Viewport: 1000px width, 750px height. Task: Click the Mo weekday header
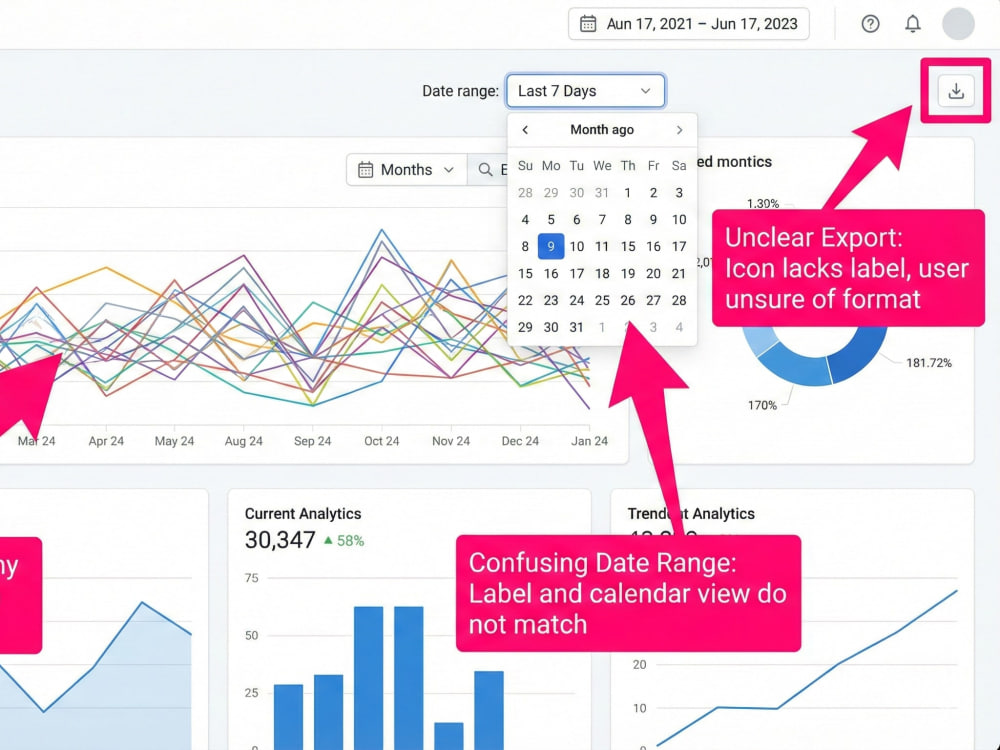[x=551, y=166]
